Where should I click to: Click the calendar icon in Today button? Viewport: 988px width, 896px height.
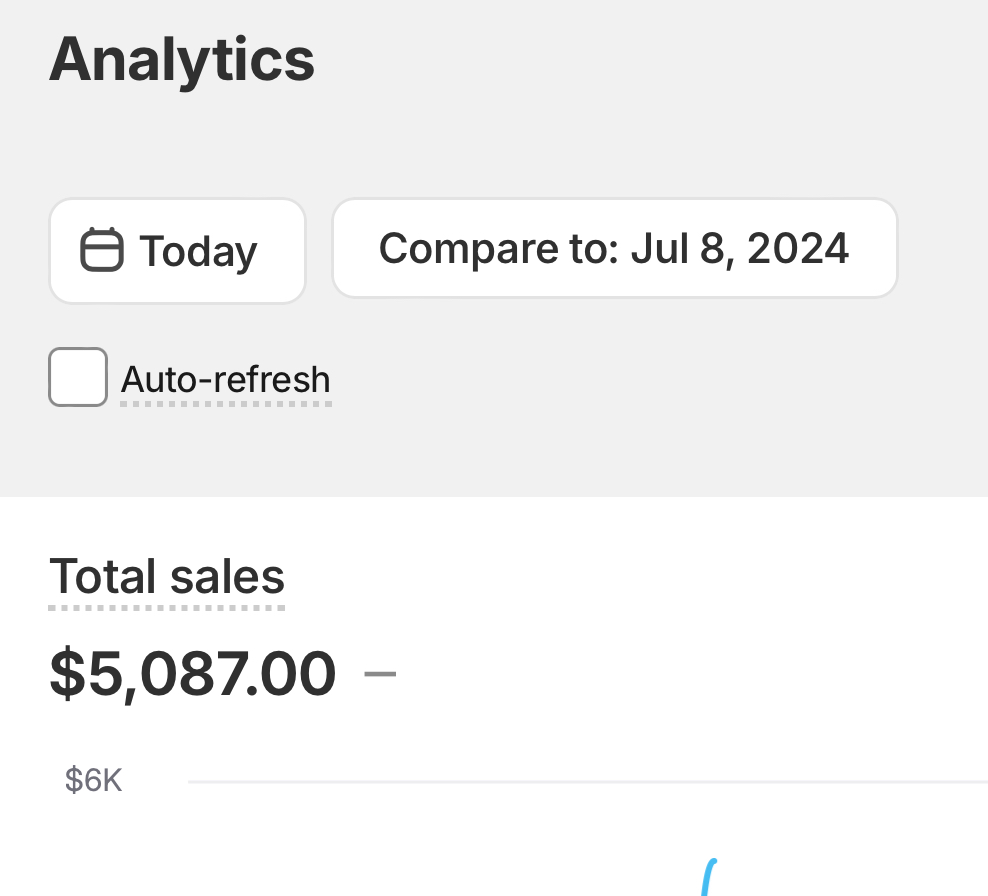pyautogui.click(x=101, y=250)
